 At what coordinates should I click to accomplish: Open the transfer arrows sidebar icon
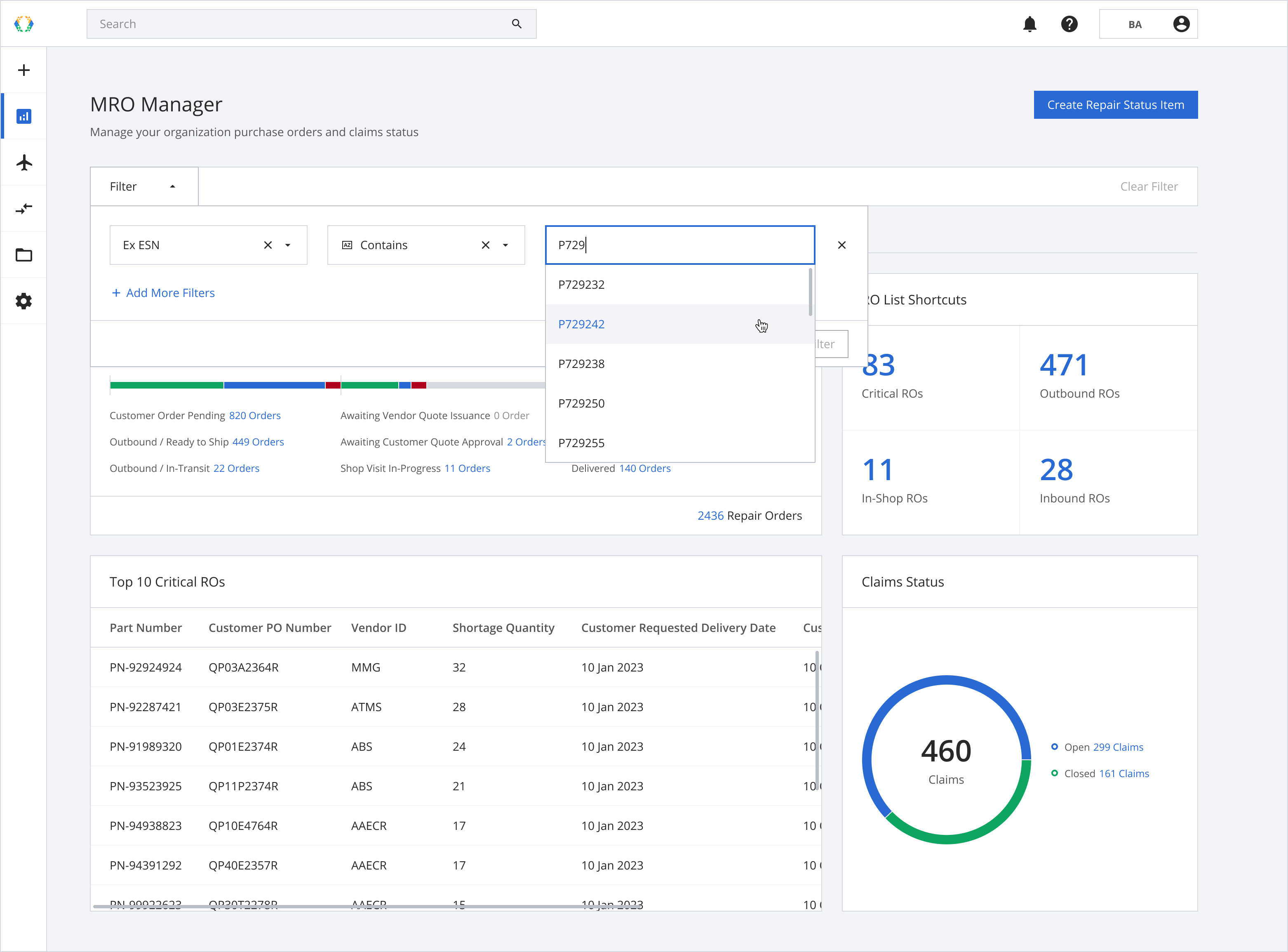coord(24,209)
